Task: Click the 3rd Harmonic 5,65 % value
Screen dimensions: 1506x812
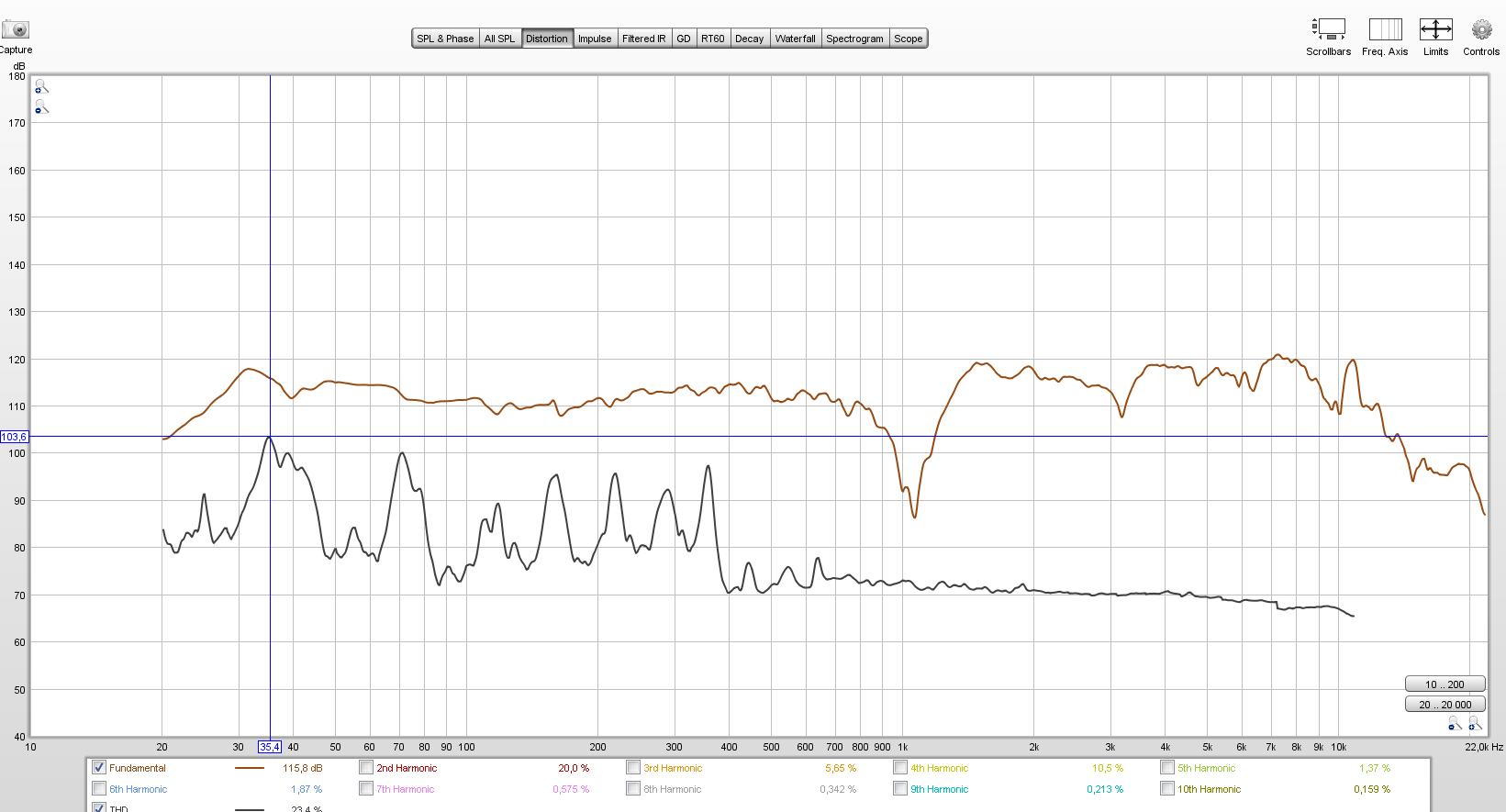Action: 841,769
